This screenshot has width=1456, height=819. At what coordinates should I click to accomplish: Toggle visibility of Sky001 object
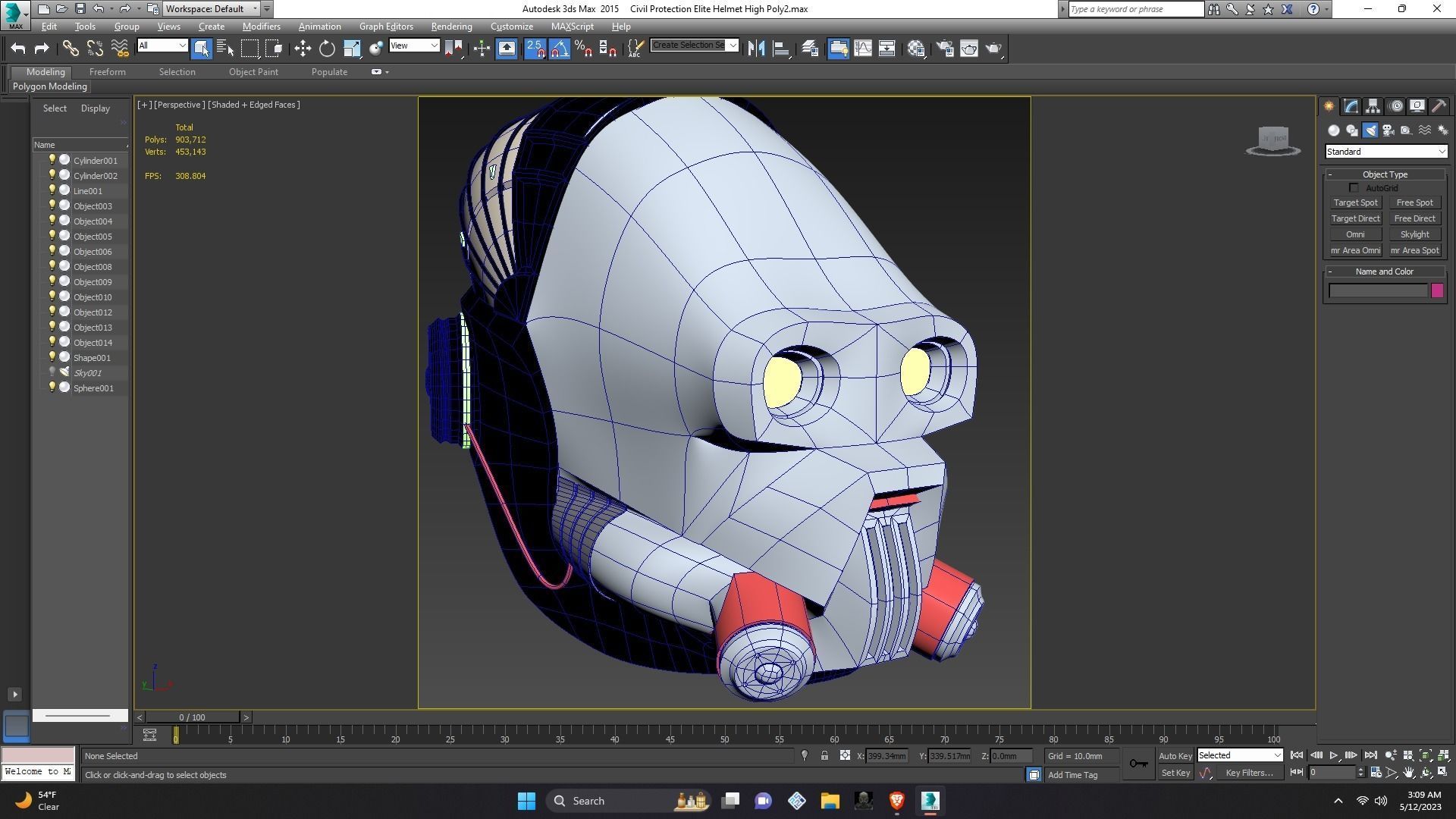pos(52,372)
